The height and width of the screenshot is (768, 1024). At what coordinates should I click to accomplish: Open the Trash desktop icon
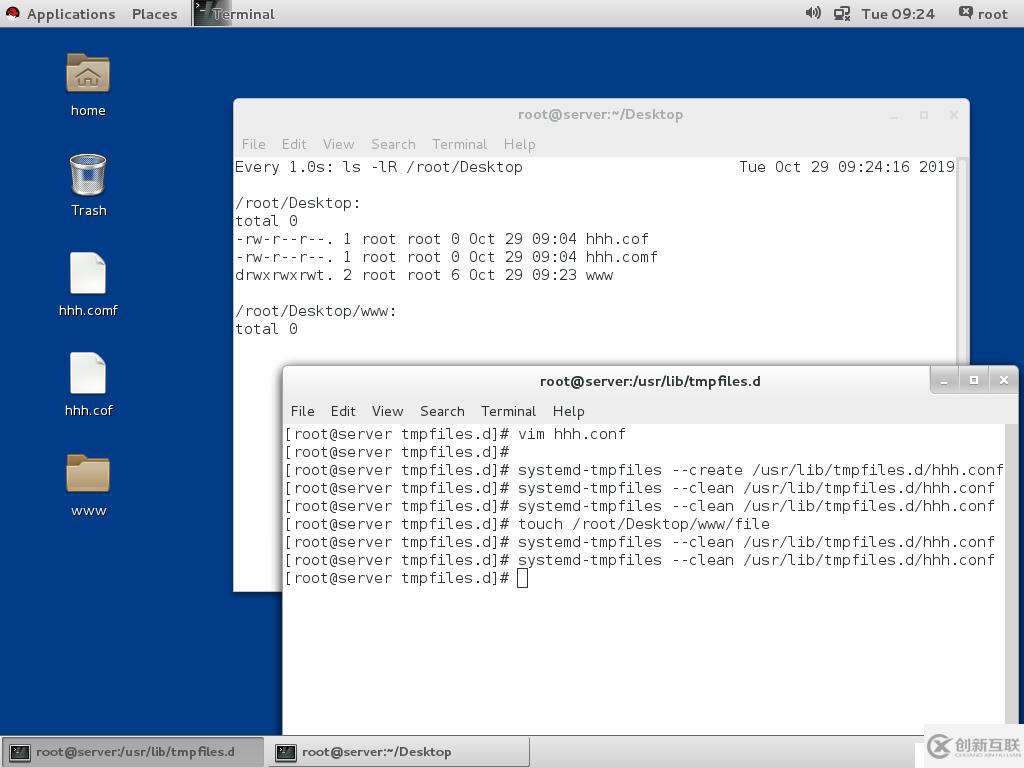88,174
